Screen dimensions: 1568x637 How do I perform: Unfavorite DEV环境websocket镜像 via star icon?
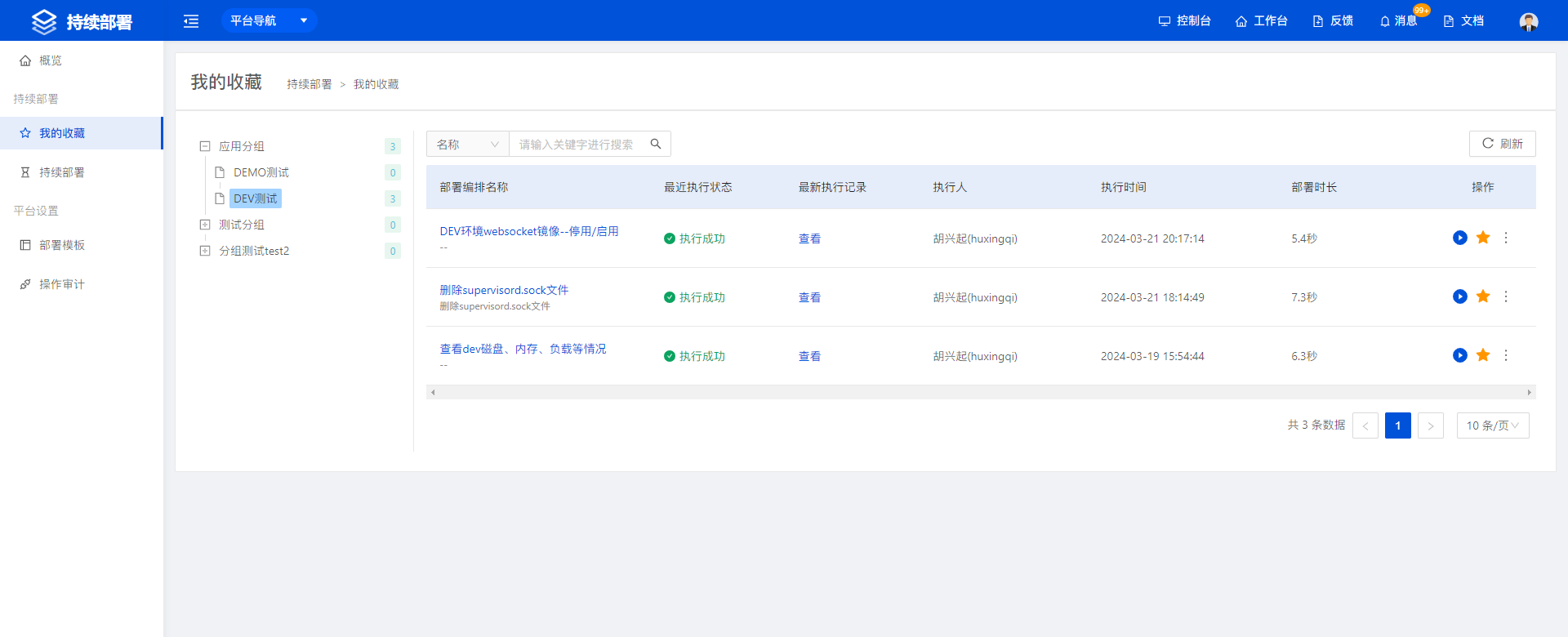pyautogui.click(x=1483, y=238)
